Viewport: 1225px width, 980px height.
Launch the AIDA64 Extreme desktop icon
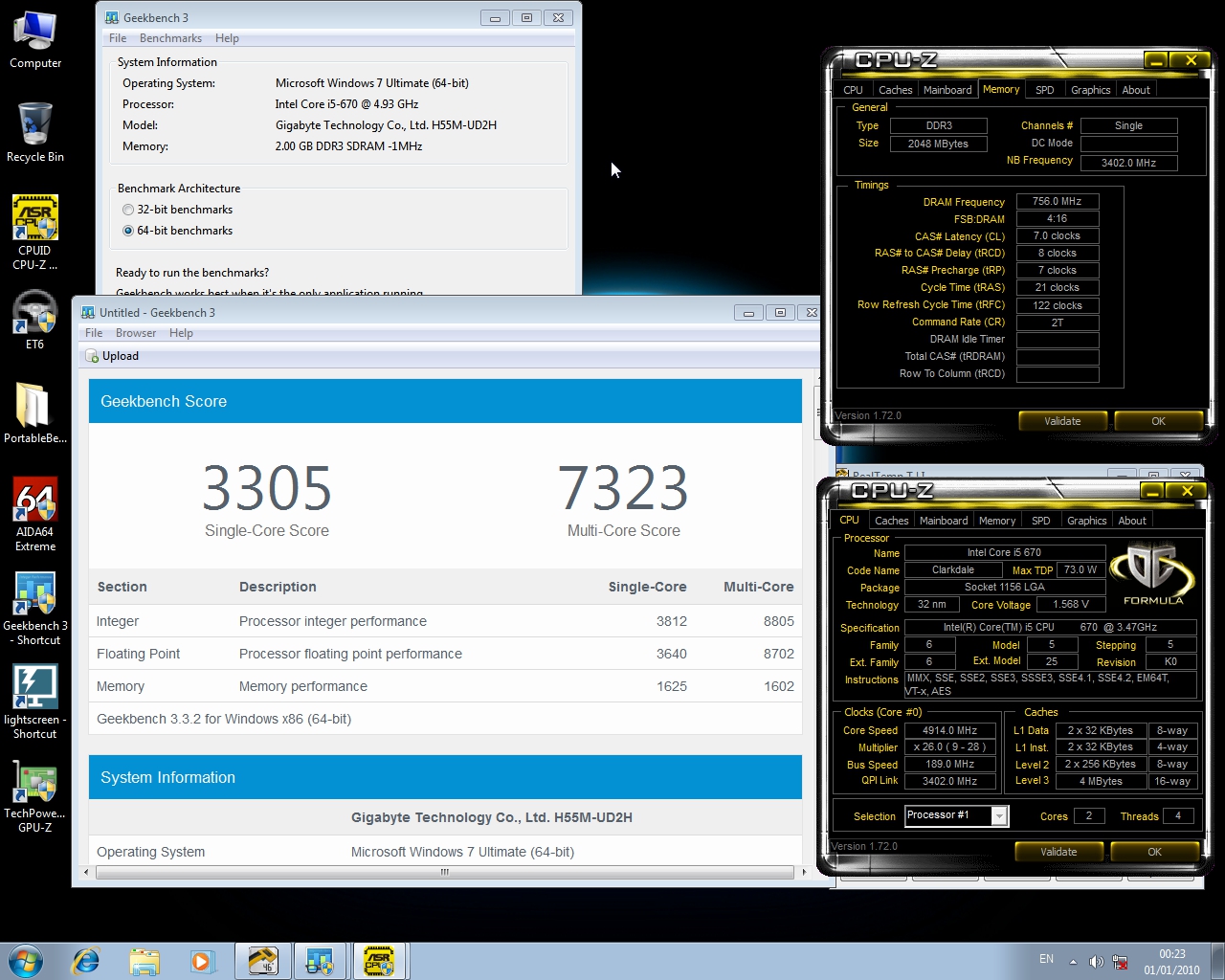tap(35, 514)
